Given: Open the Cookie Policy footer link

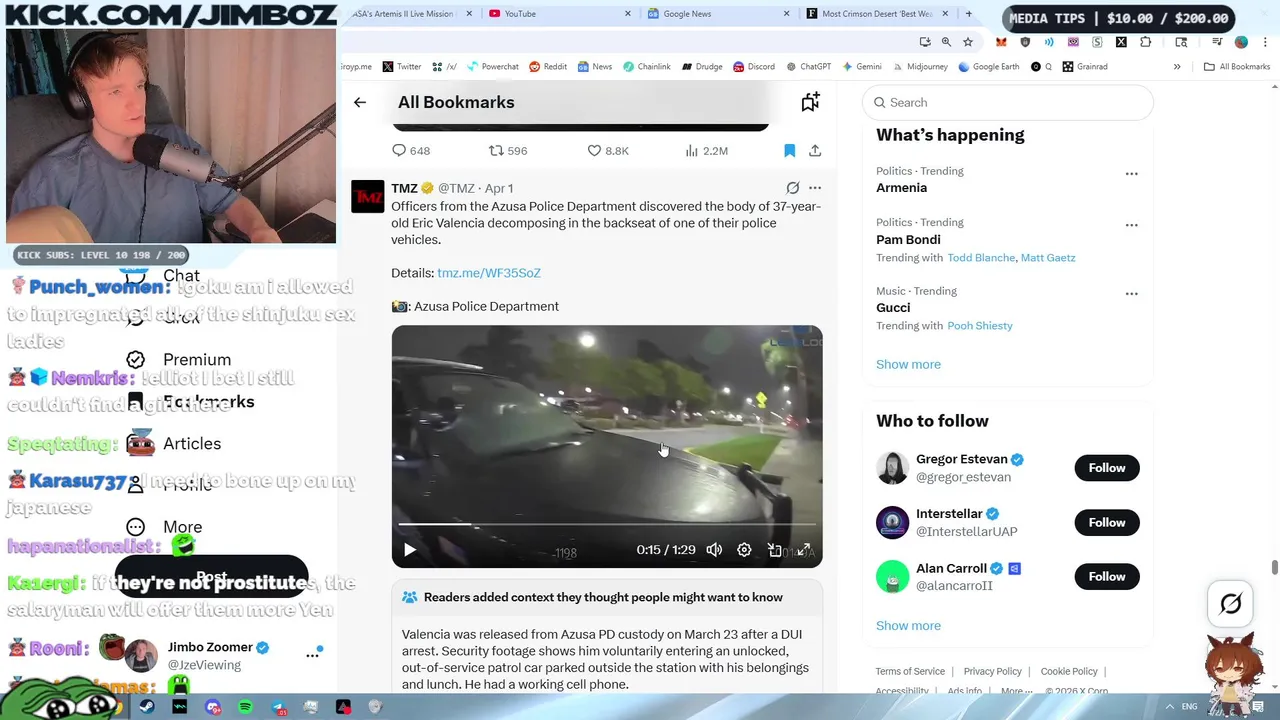Looking at the screenshot, I should pos(1069,671).
